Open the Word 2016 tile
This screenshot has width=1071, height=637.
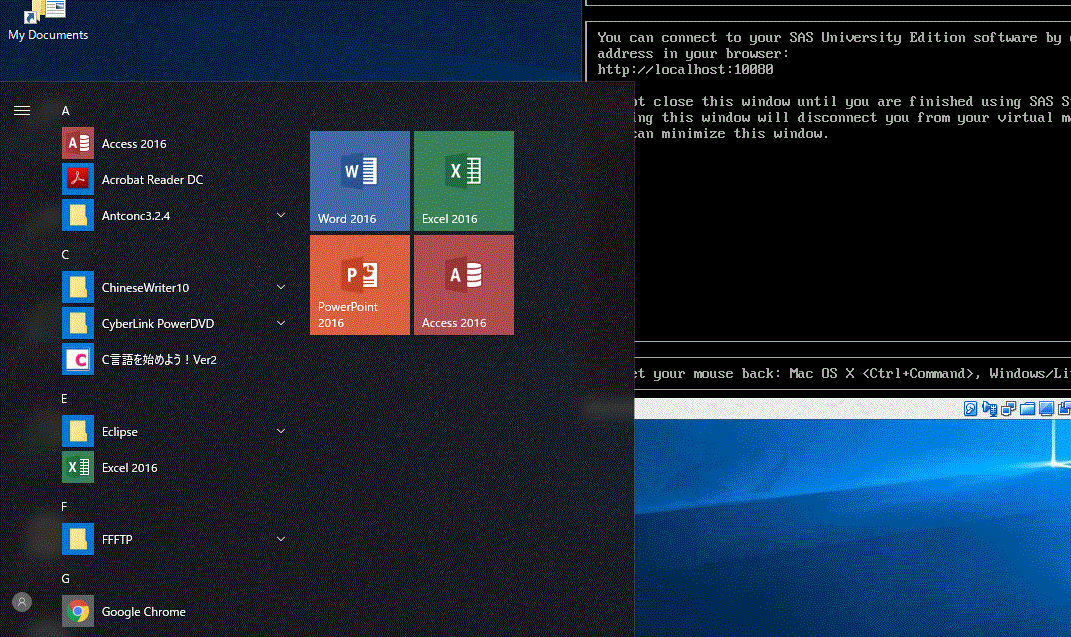coord(360,181)
